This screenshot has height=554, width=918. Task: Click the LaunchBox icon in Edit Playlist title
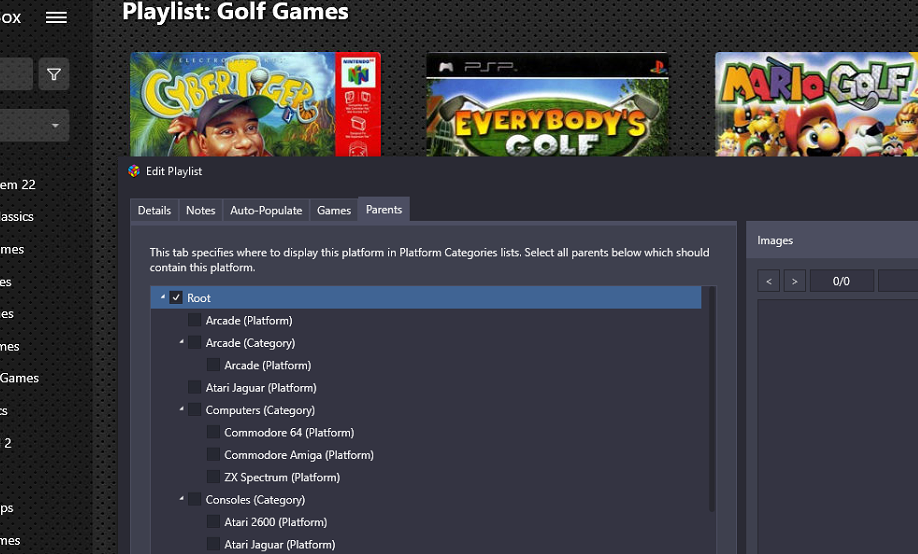pyautogui.click(x=133, y=171)
